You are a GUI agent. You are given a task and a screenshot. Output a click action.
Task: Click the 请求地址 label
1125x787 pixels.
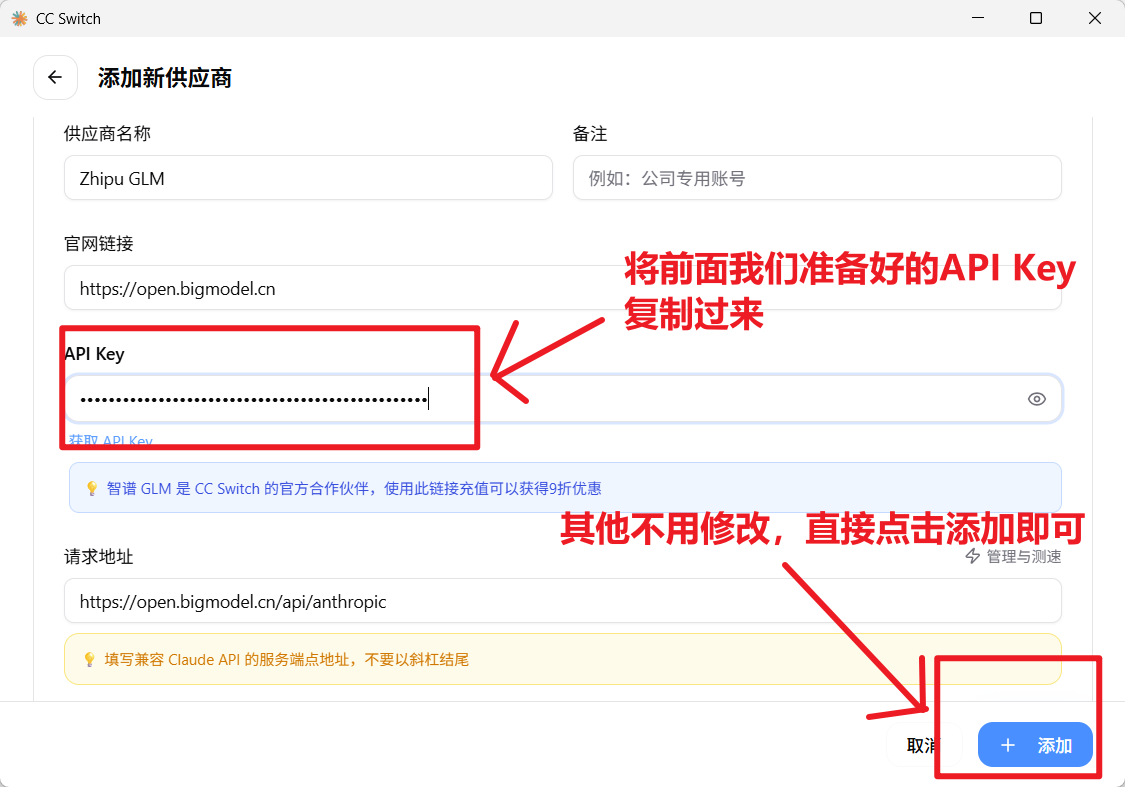[x=98, y=557]
